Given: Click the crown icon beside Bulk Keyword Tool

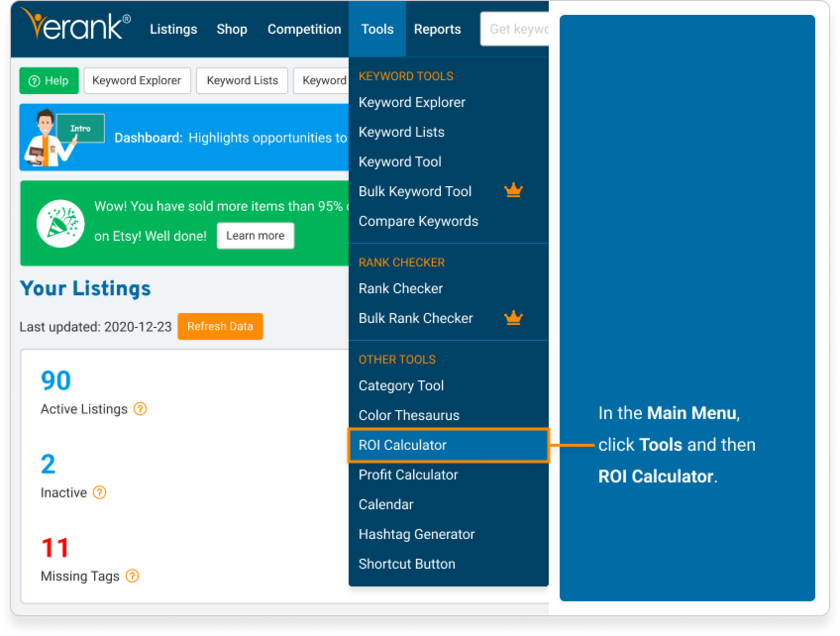Looking at the screenshot, I should [x=513, y=190].
